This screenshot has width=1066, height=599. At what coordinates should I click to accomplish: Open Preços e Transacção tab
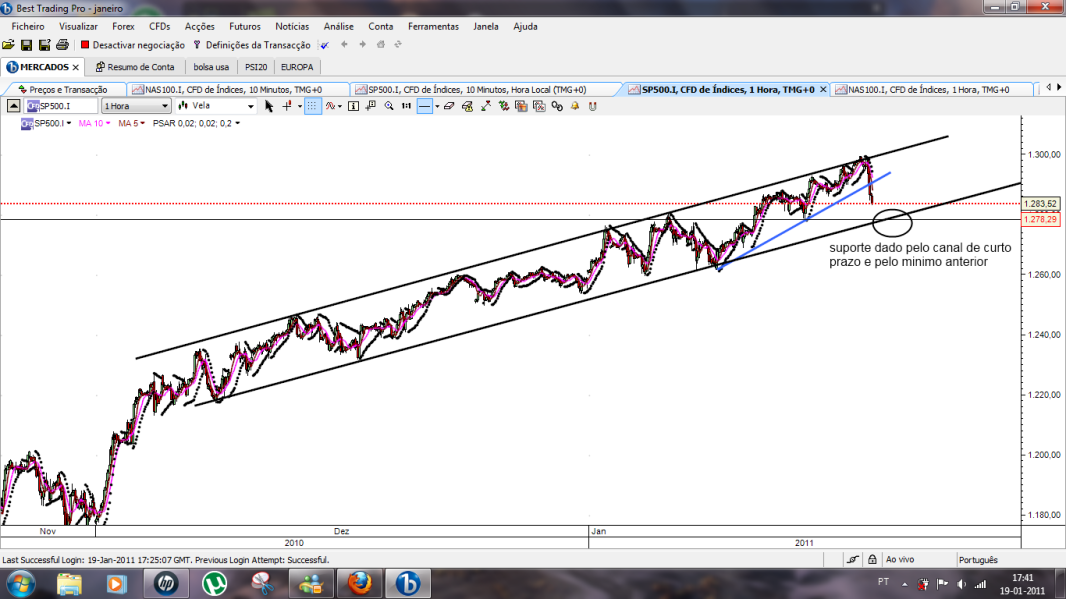[64, 89]
